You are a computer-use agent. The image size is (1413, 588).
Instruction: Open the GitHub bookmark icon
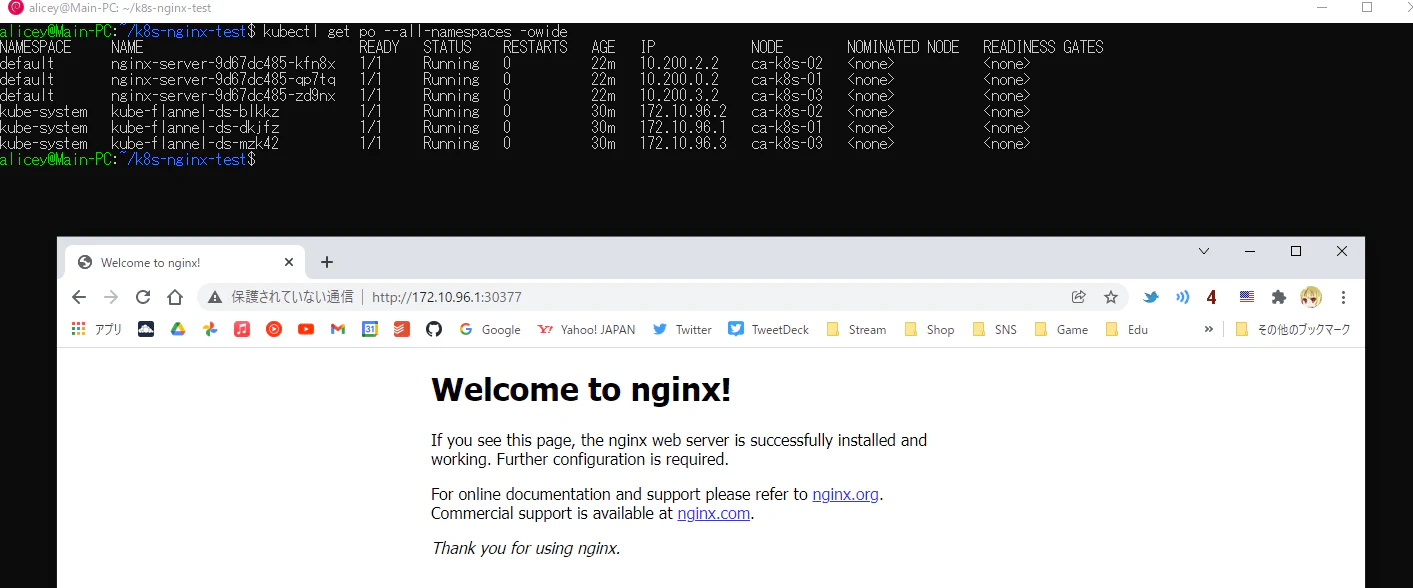tap(434, 329)
